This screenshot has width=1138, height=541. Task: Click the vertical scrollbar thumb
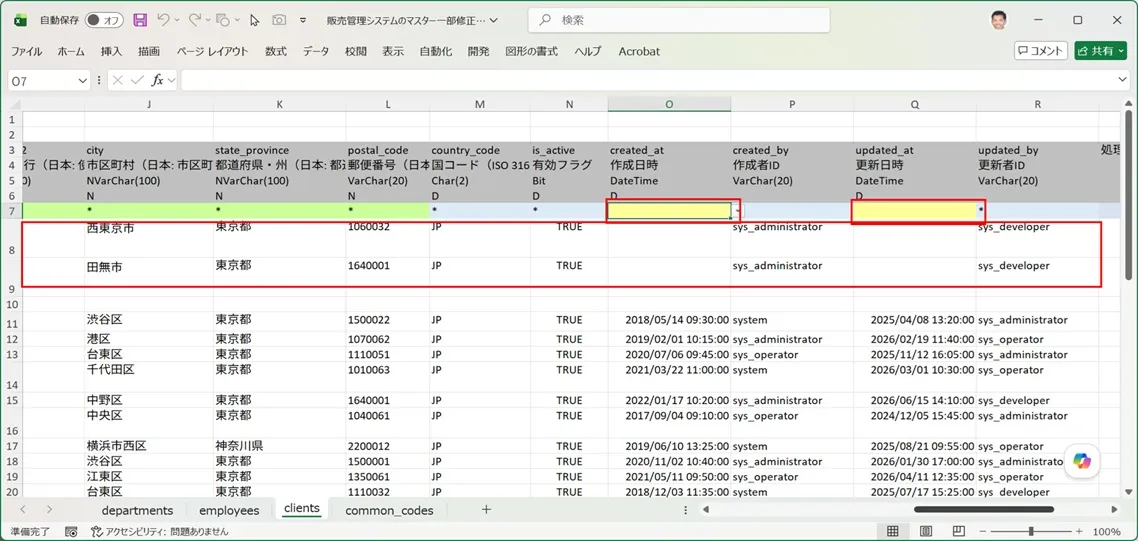click(x=1129, y=193)
